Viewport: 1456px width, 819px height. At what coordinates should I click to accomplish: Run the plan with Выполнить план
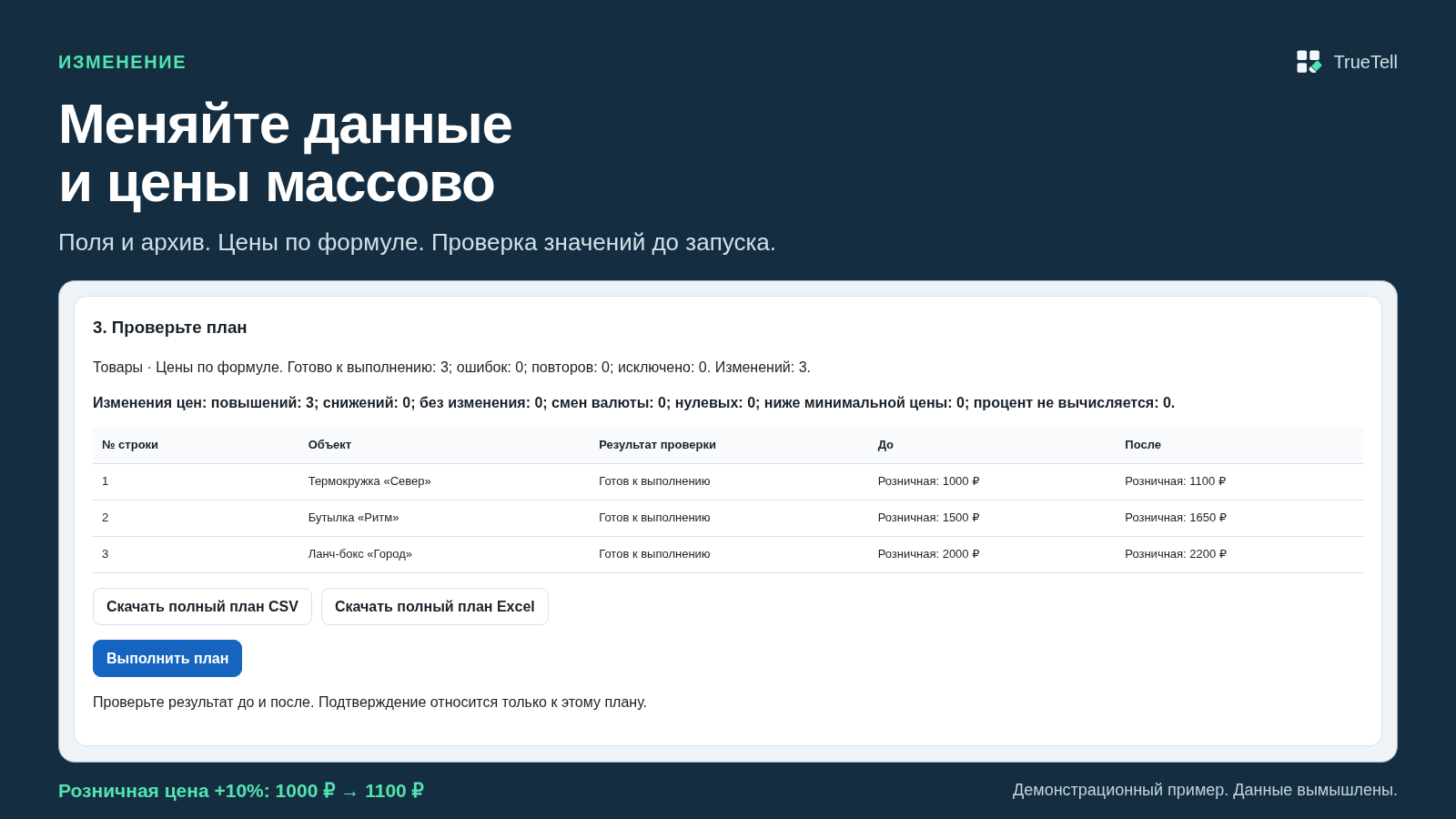(167, 659)
